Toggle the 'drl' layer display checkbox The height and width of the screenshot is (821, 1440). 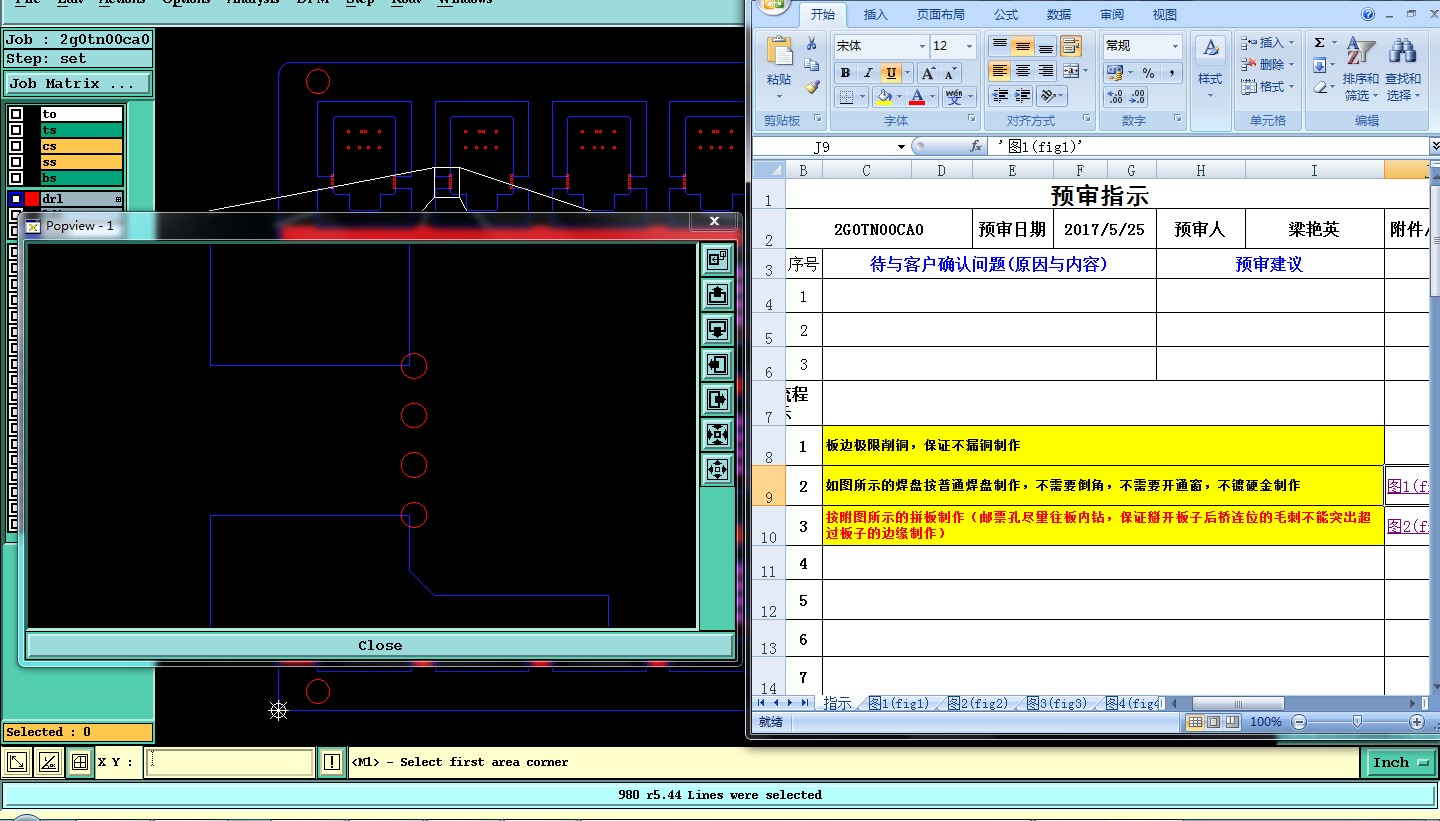16,199
